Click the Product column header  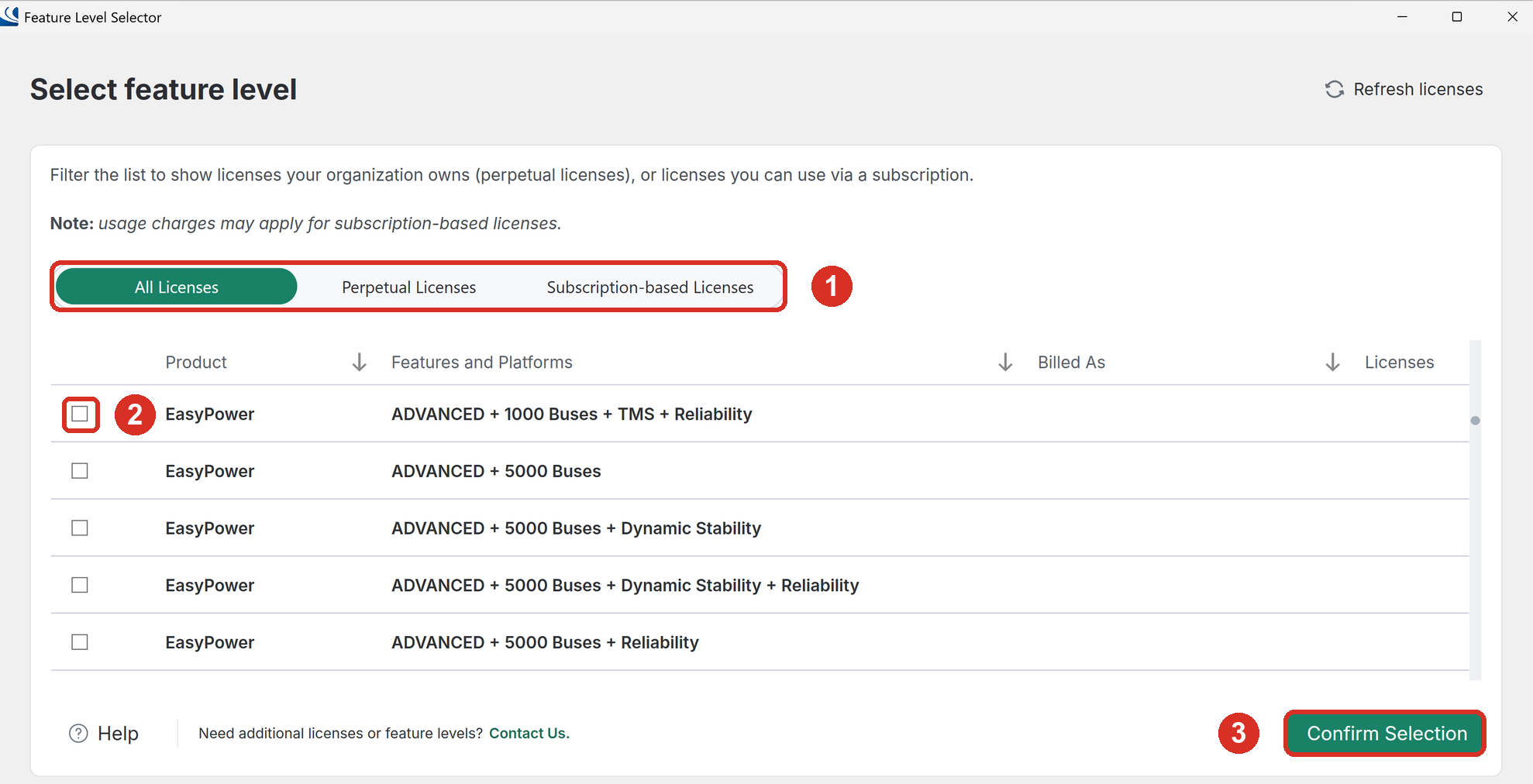[x=196, y=362]
